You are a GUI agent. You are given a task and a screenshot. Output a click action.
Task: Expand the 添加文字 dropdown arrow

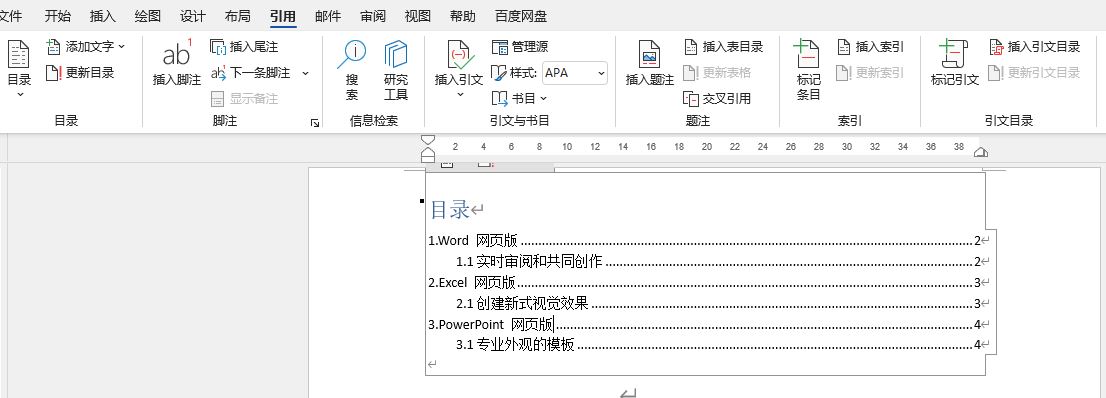coord(121,47)
